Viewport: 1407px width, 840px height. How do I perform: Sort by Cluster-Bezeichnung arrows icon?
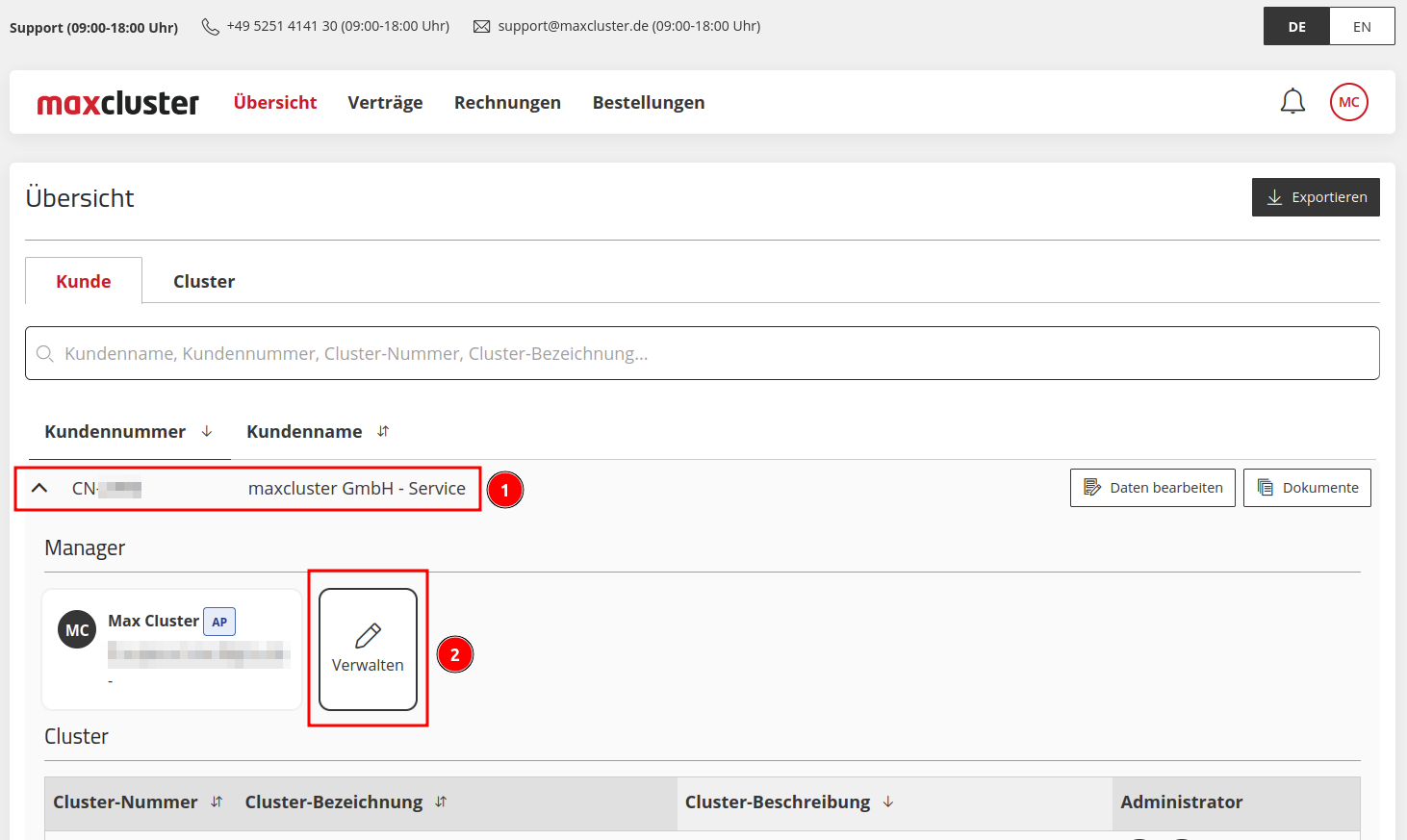(x=441, y=802)
